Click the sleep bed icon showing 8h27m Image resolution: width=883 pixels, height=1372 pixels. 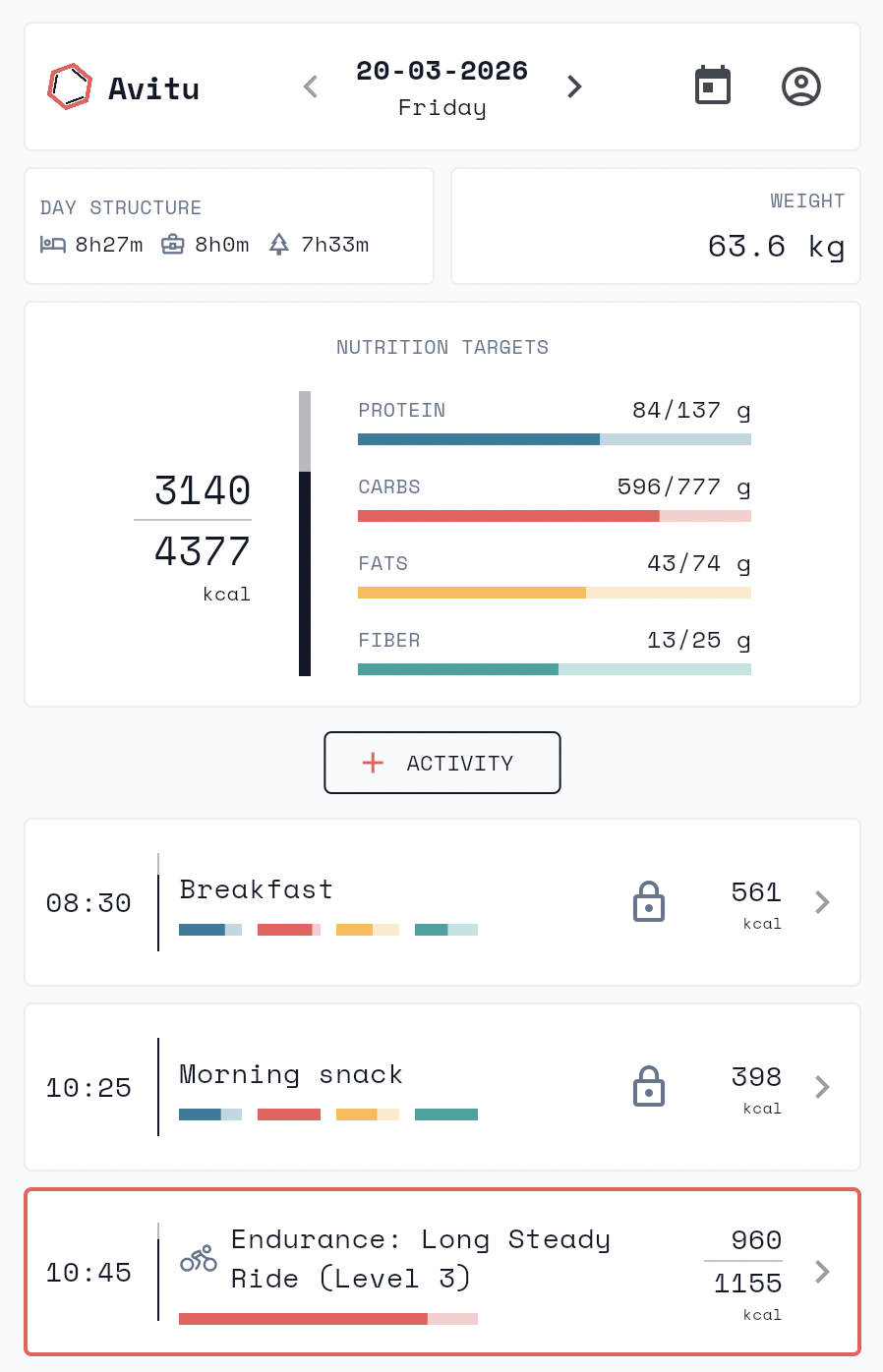(x=52, y=245)
